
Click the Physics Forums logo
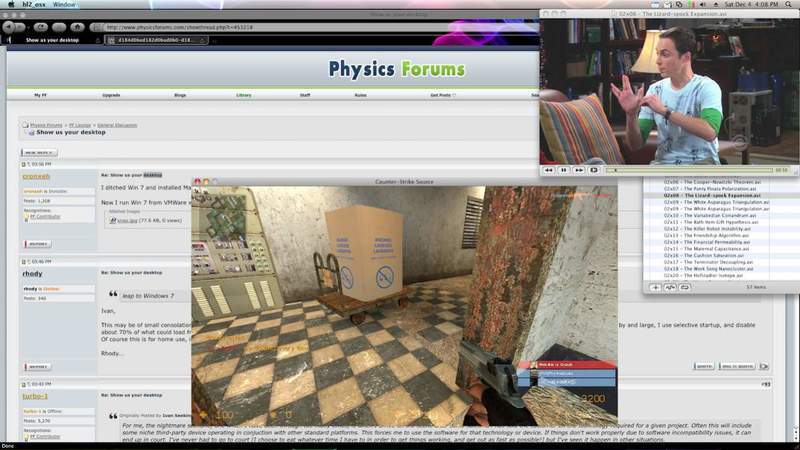[x=397, y=69]
